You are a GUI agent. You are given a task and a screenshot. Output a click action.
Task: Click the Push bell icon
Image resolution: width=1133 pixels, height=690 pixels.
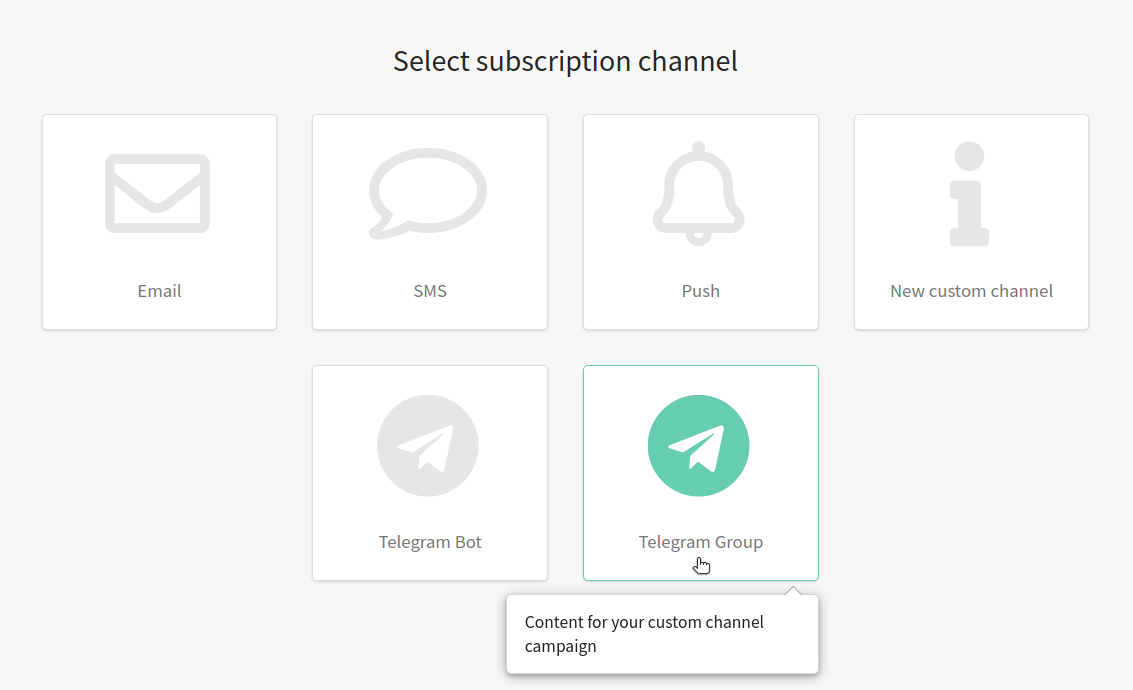coord(699,194)
